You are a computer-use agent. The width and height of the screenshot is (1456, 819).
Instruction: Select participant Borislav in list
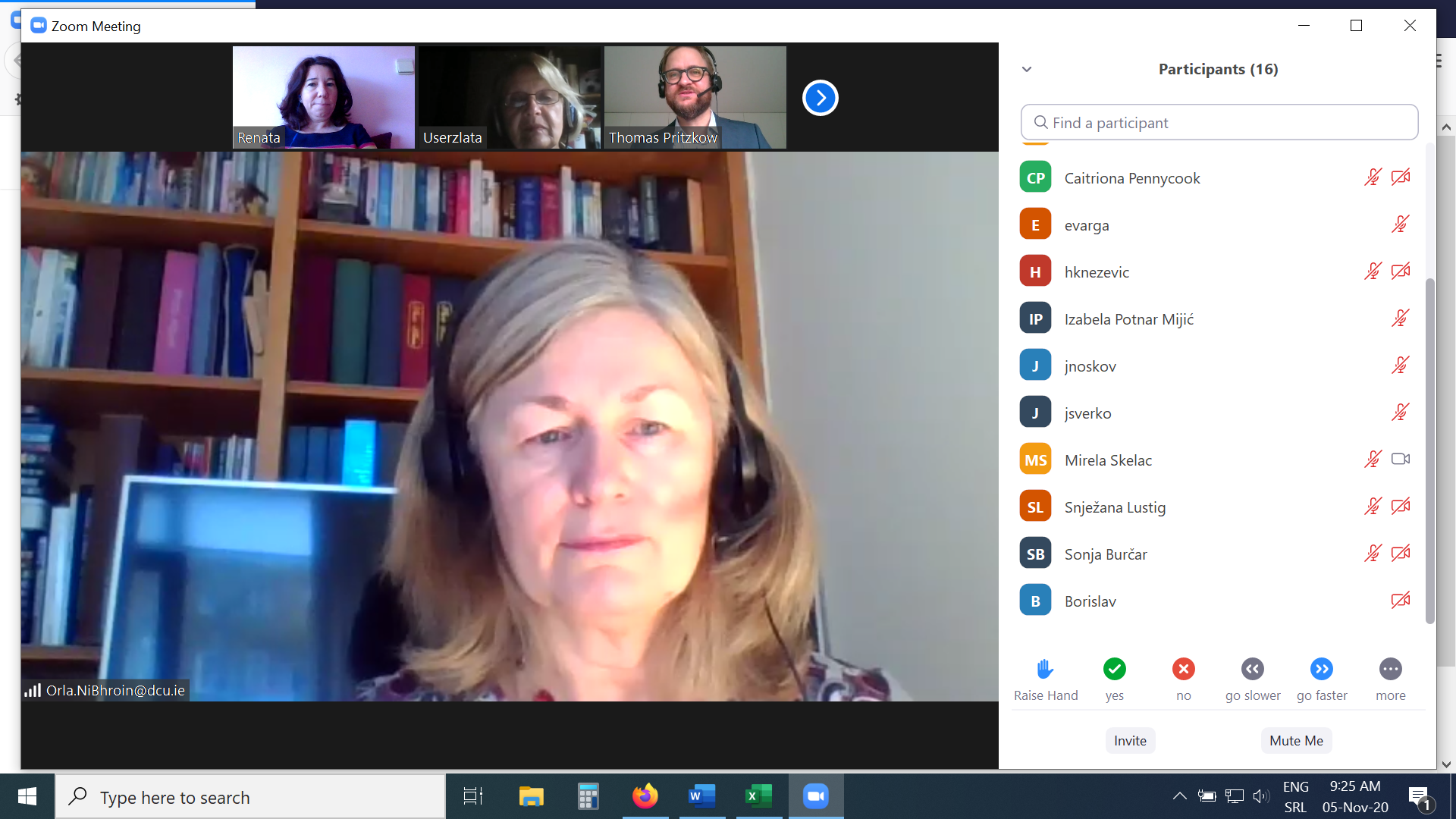click(x=1219, y=601)
